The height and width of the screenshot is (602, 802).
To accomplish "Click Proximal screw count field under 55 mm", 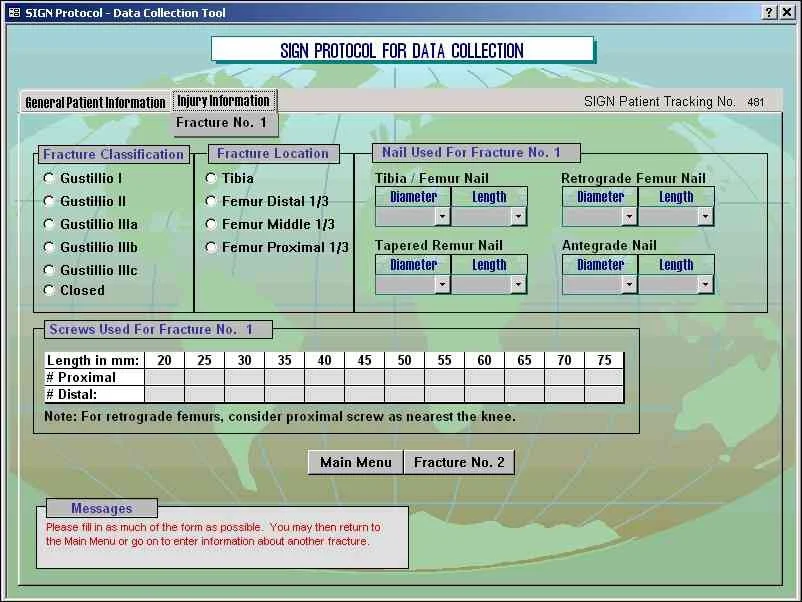I will [x=444, y=377].
